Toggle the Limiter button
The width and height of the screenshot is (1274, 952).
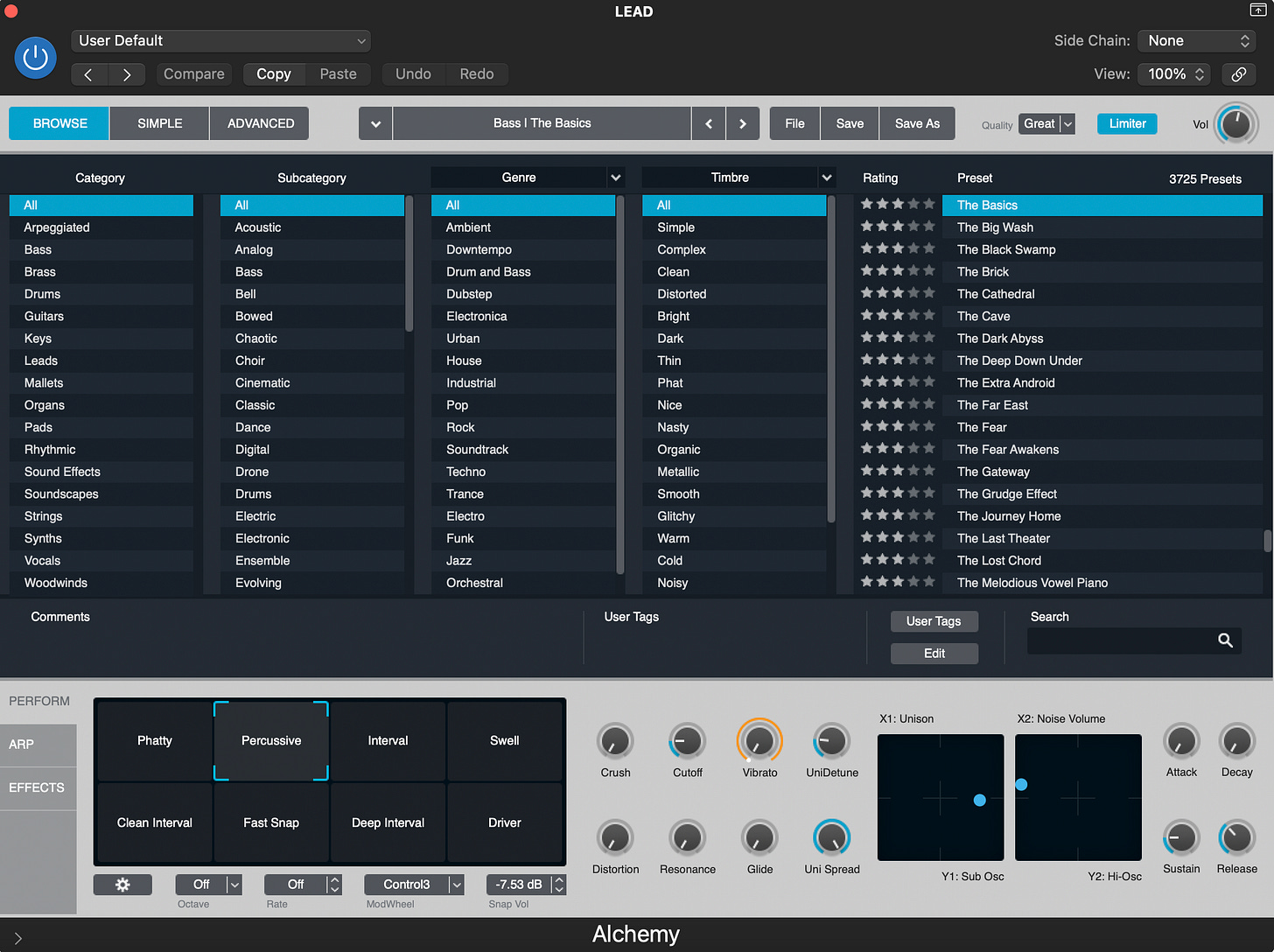click(1127, 123)
